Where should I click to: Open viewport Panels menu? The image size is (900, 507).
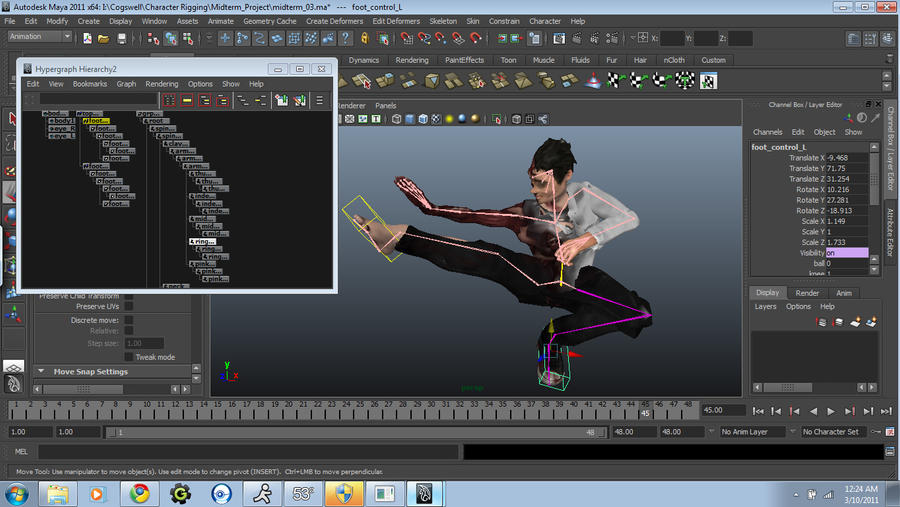pos(386,106)
